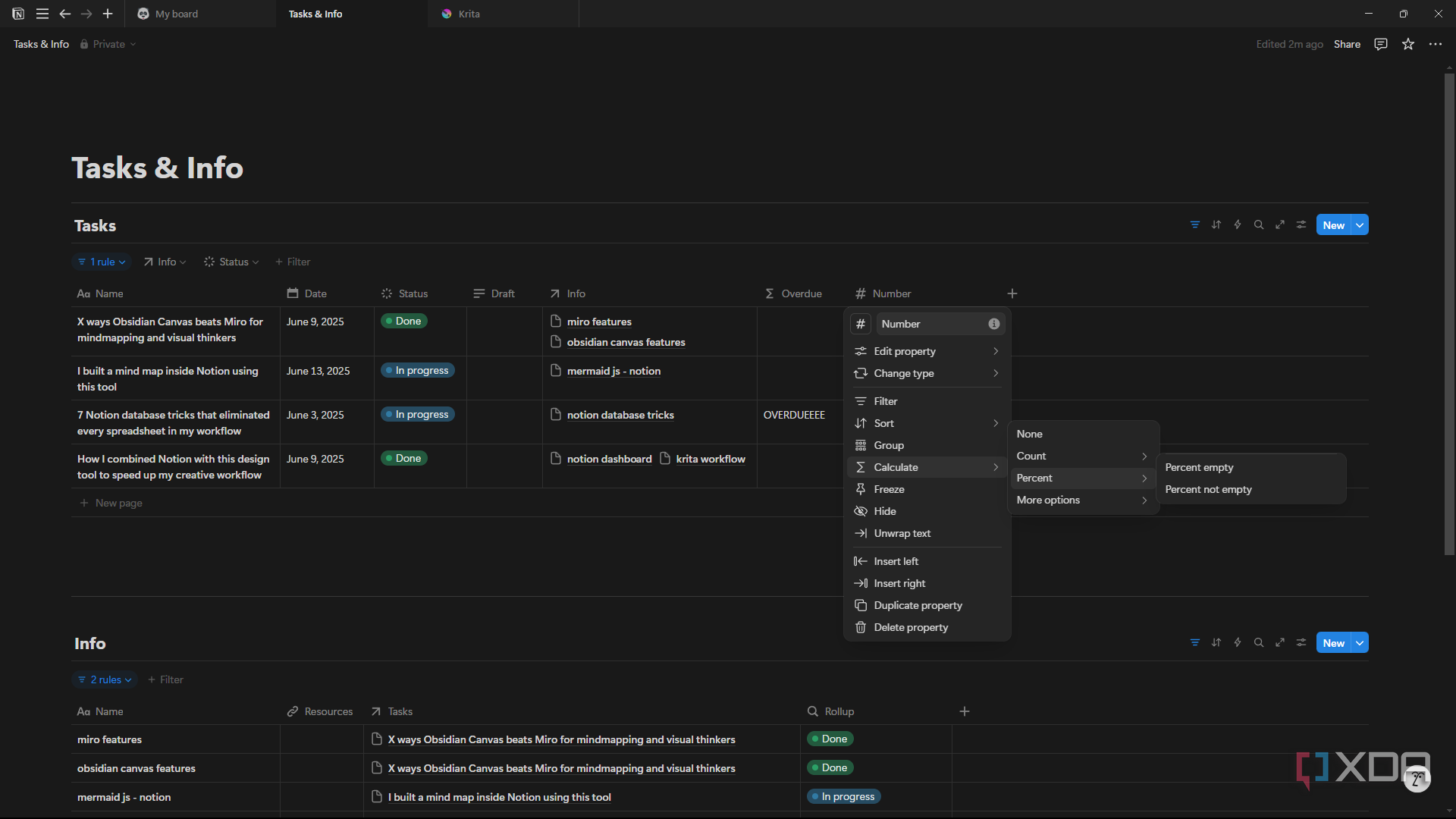Favorite this page with the star icon
Screen dimensions: 1456x819
coord(1408,44)
